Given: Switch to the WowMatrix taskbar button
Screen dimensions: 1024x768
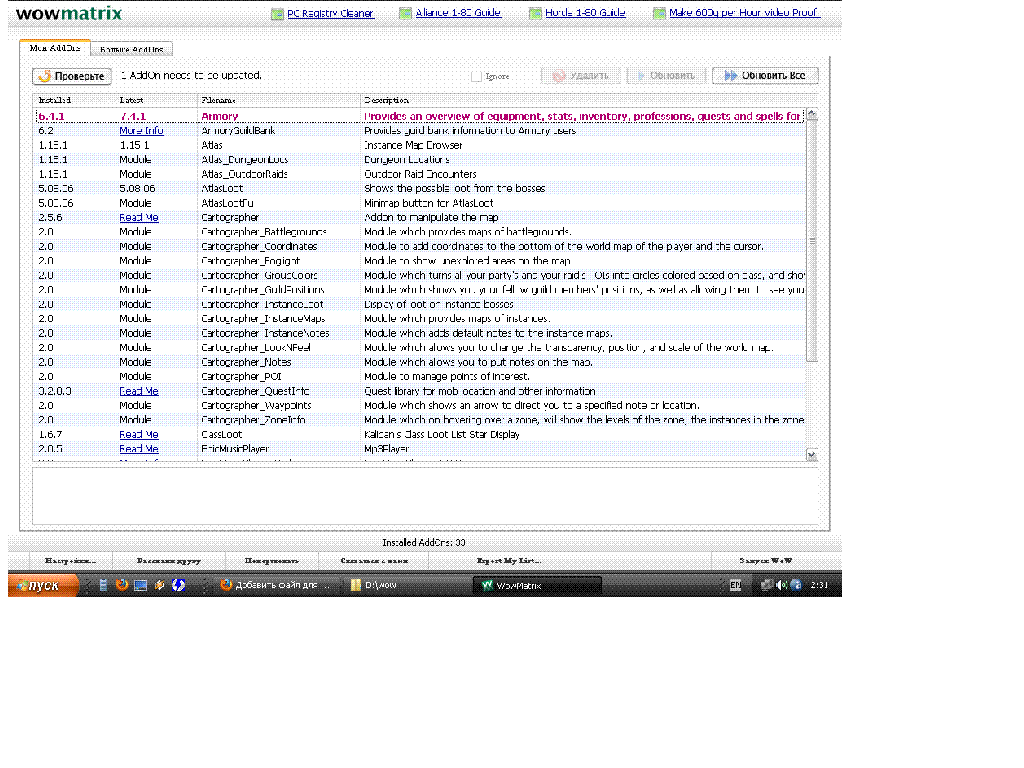Looking at the screenshot, I should 539,585.
